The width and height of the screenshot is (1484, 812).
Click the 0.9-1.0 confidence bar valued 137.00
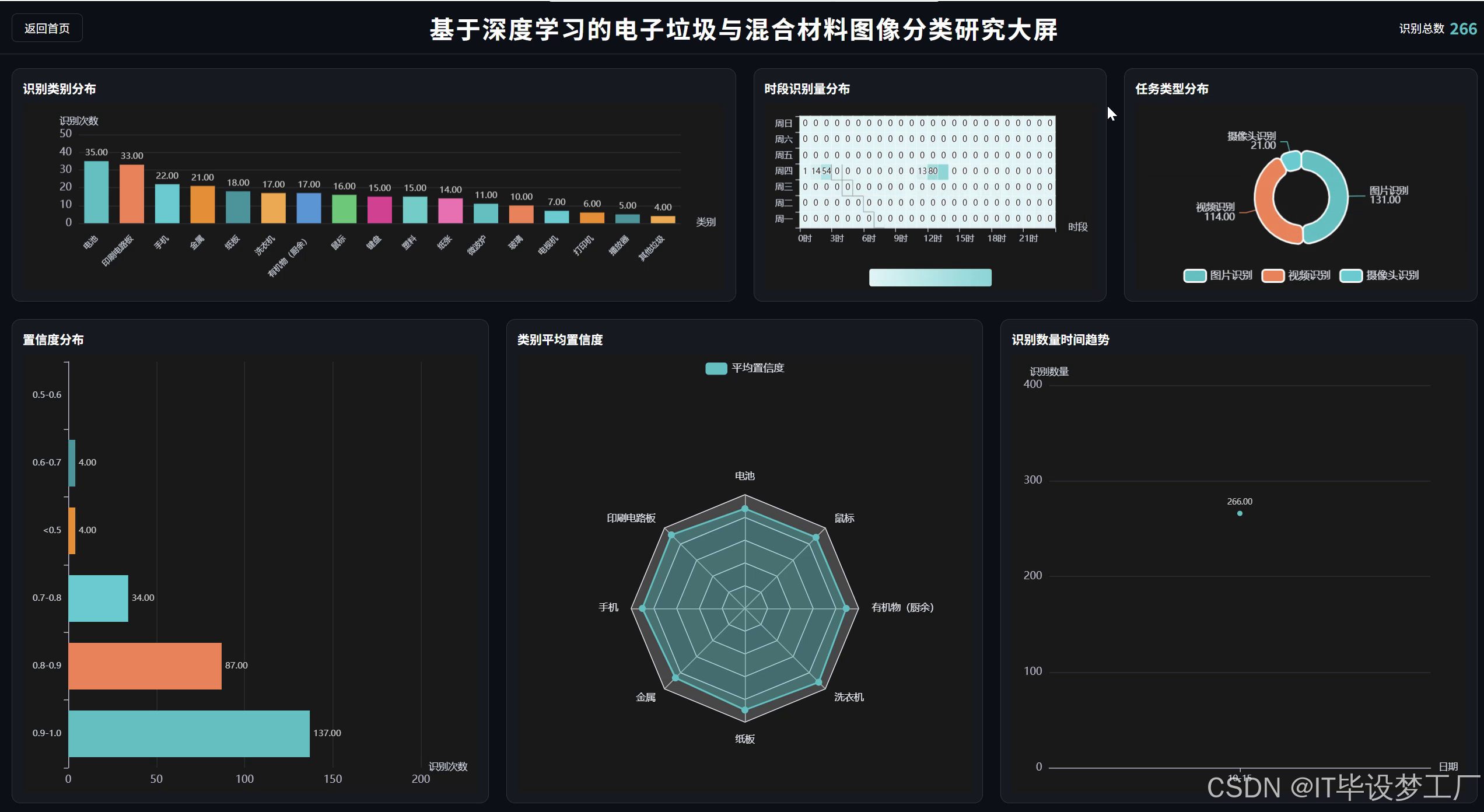189,734
